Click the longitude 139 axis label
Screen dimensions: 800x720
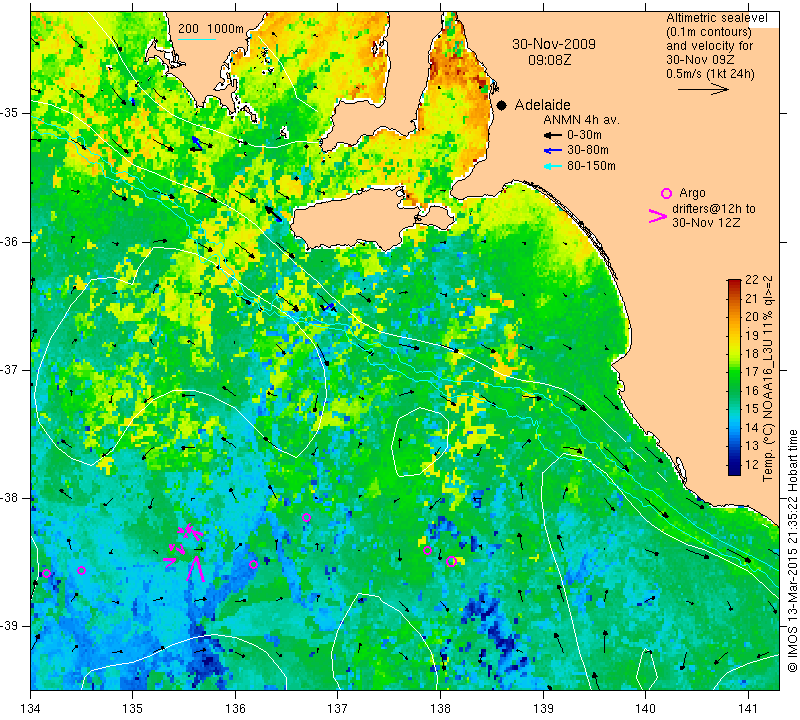(x=543, y=708)
